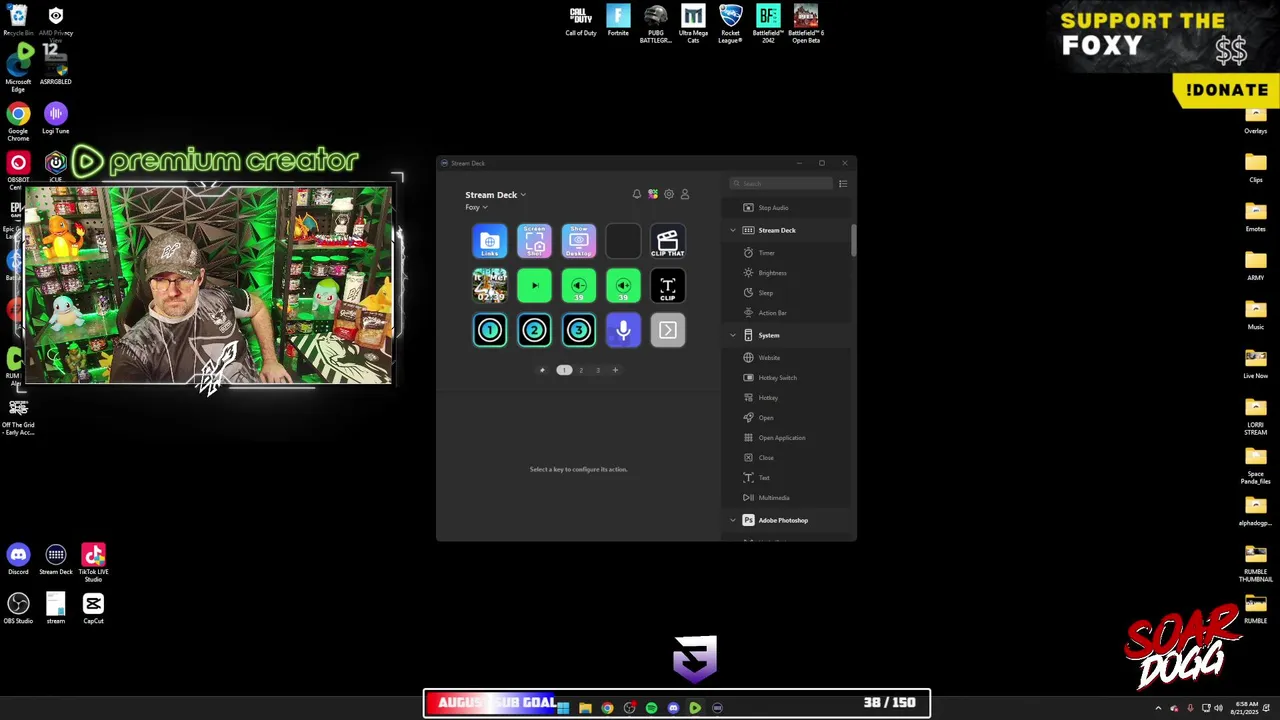The height and width of the screenshot is (720, 1280).
Task: Open the taskbar clock and date
Action: click(x=1245, y=708)
